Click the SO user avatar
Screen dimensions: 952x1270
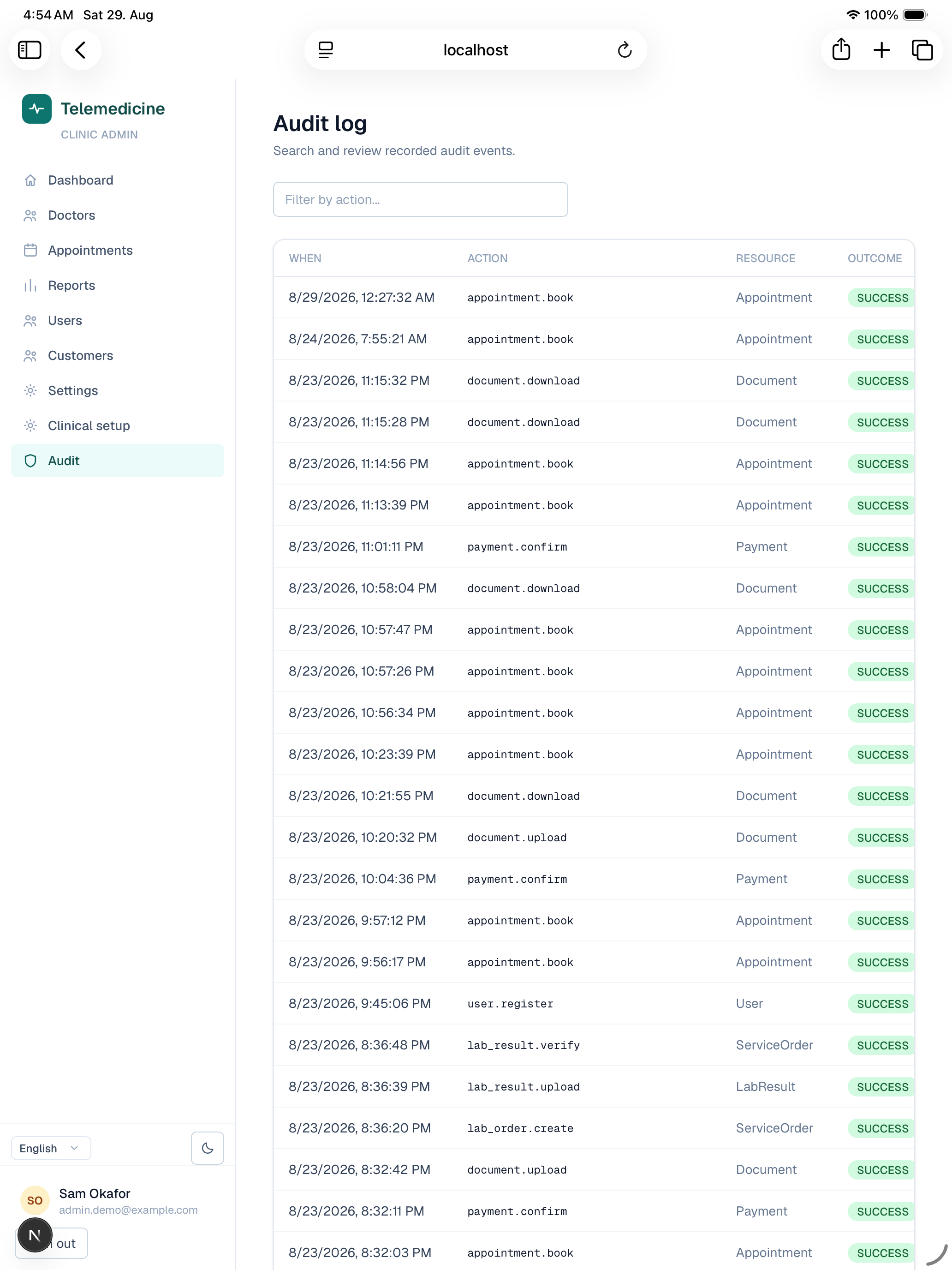tap(35, 1200)
